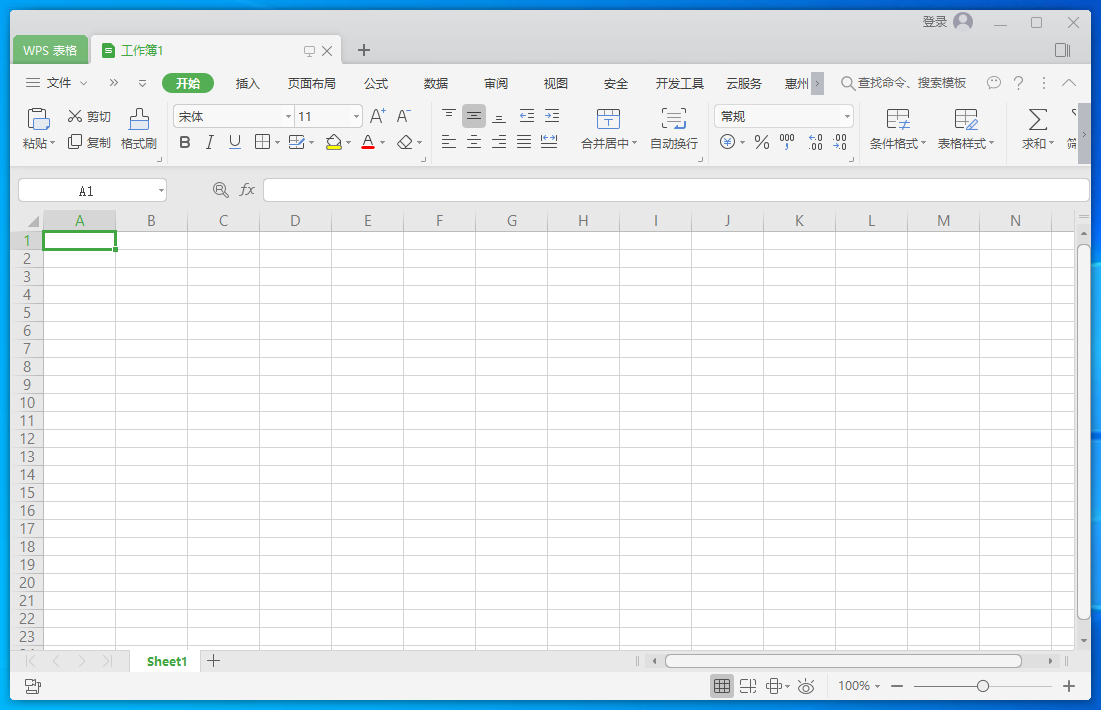
Task: Align text to bottom of cell
Action: click(499, 117)
